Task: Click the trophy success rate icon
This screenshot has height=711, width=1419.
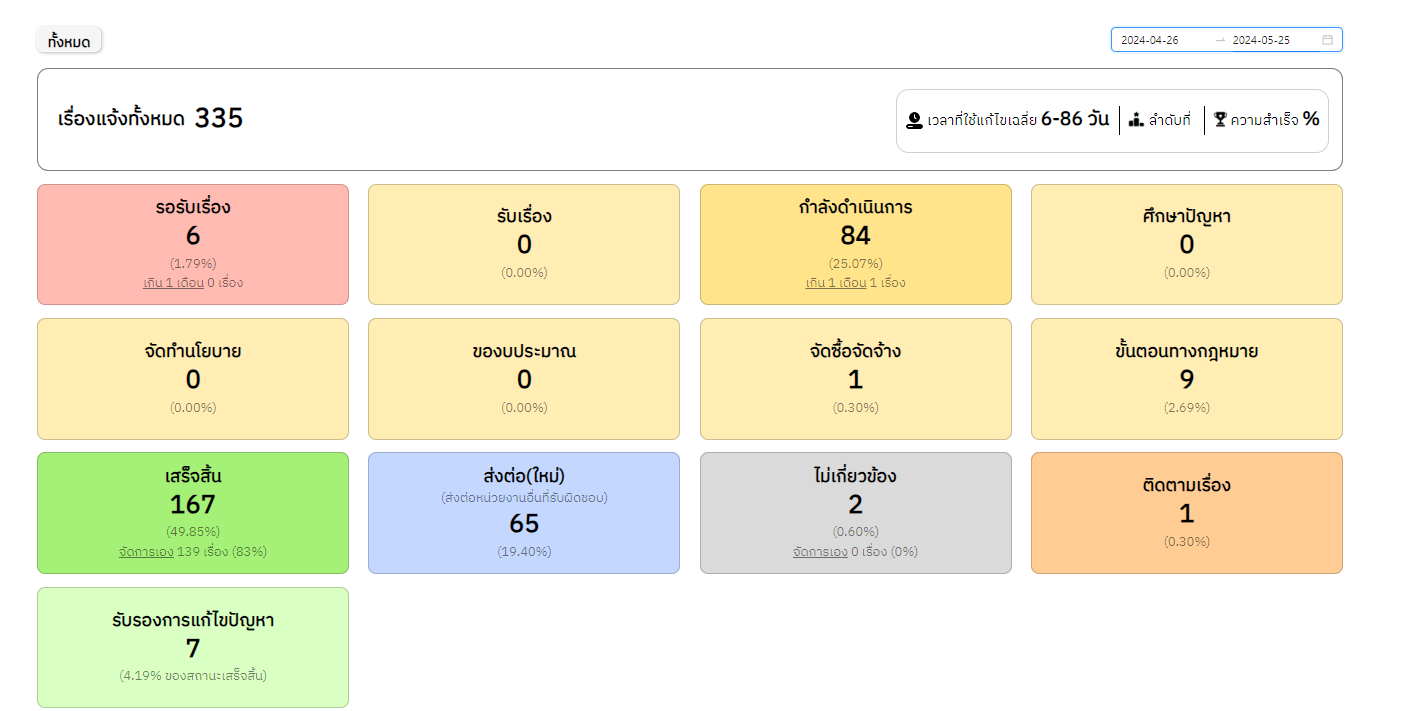Action: 1220,120
